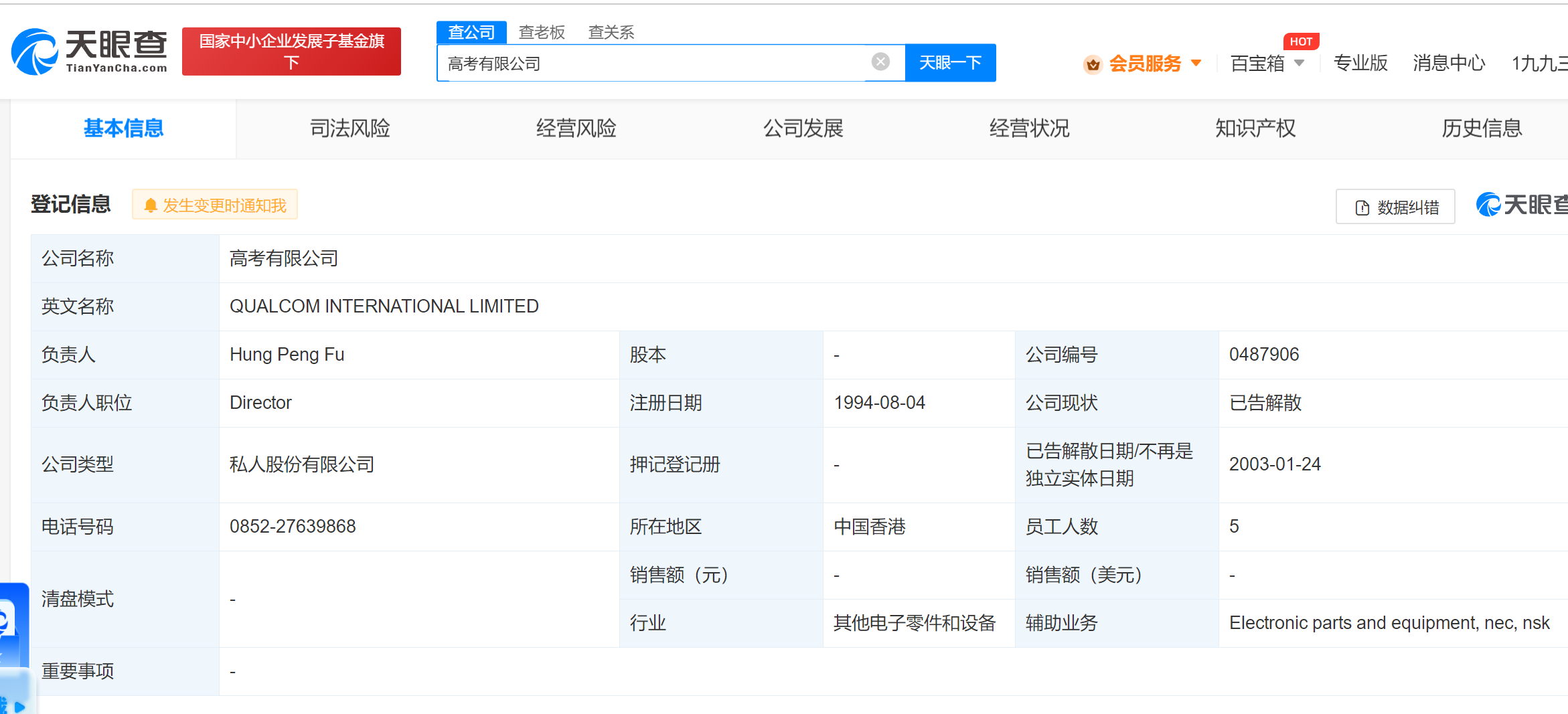This screenshot has height=714, width=1568.
Task: Switch to the 司法风险 tab
Action: coord(349,128)
